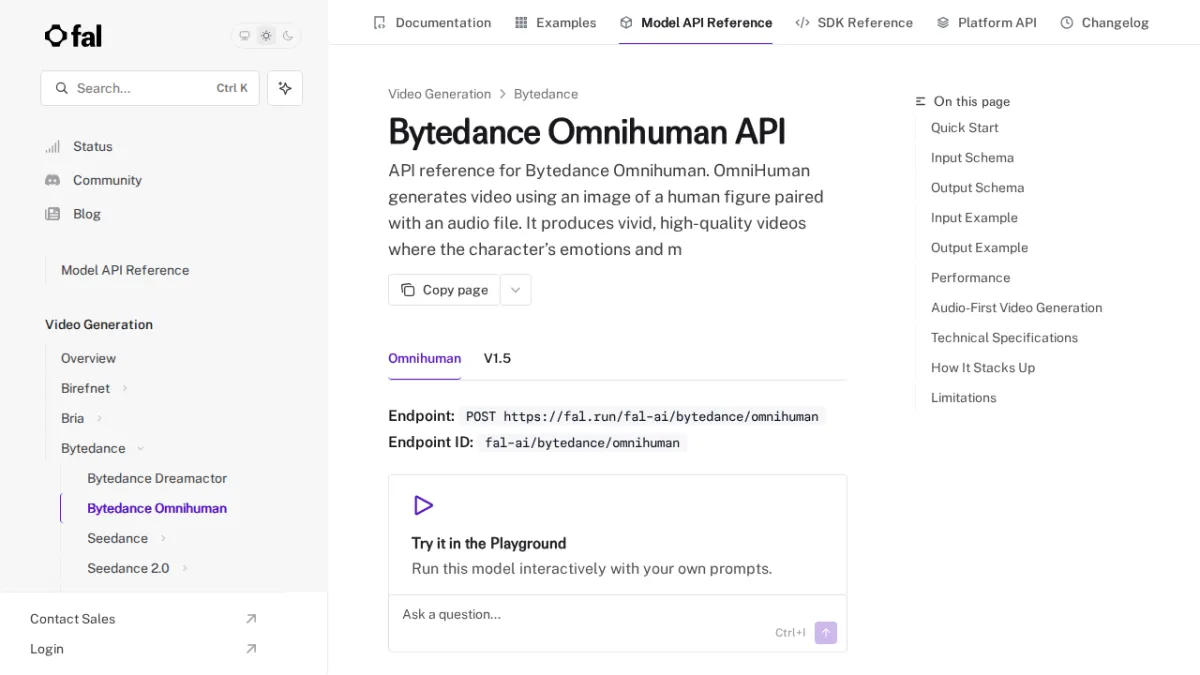Open the Changelog tab

1105,22
